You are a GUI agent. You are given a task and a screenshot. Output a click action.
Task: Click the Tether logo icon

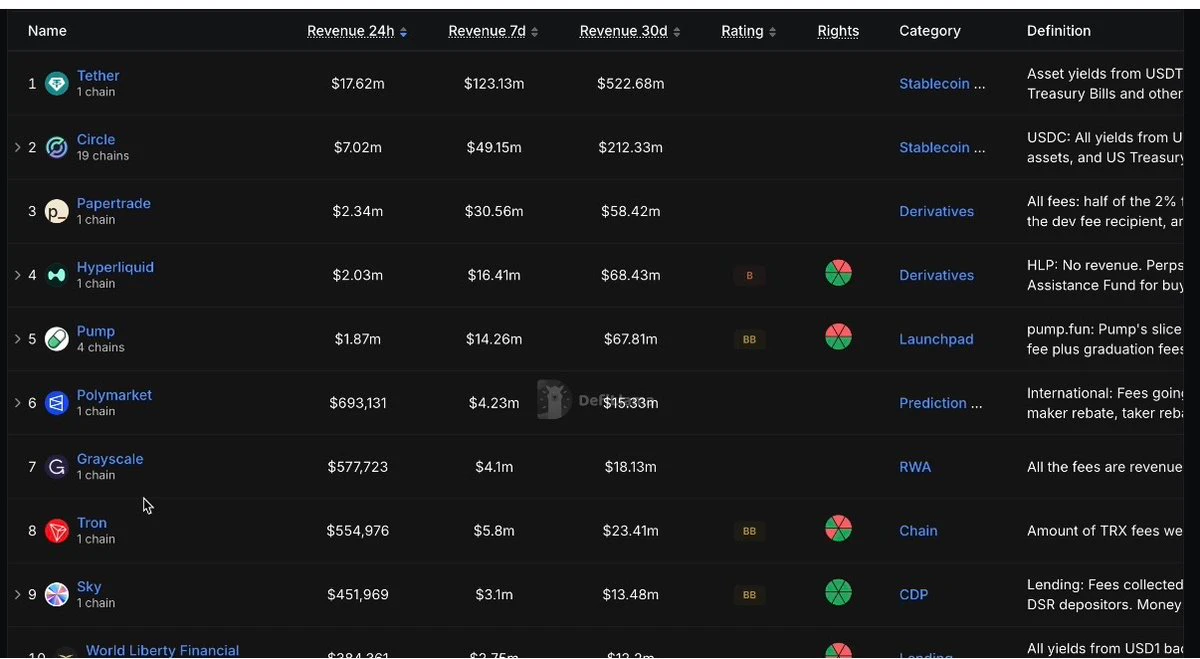[x=57, y=84]
